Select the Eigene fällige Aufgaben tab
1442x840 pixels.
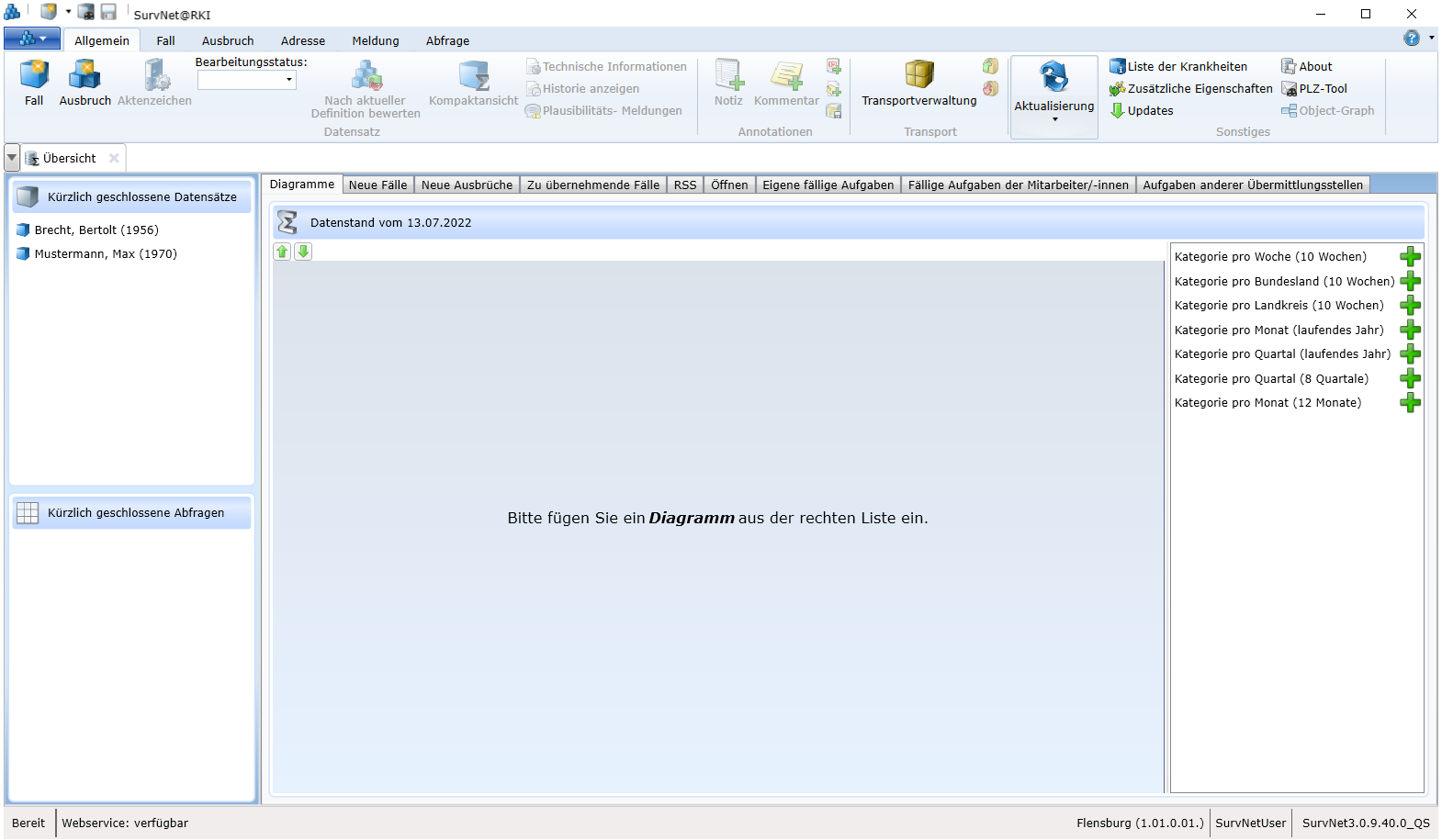tap(828, 185)
